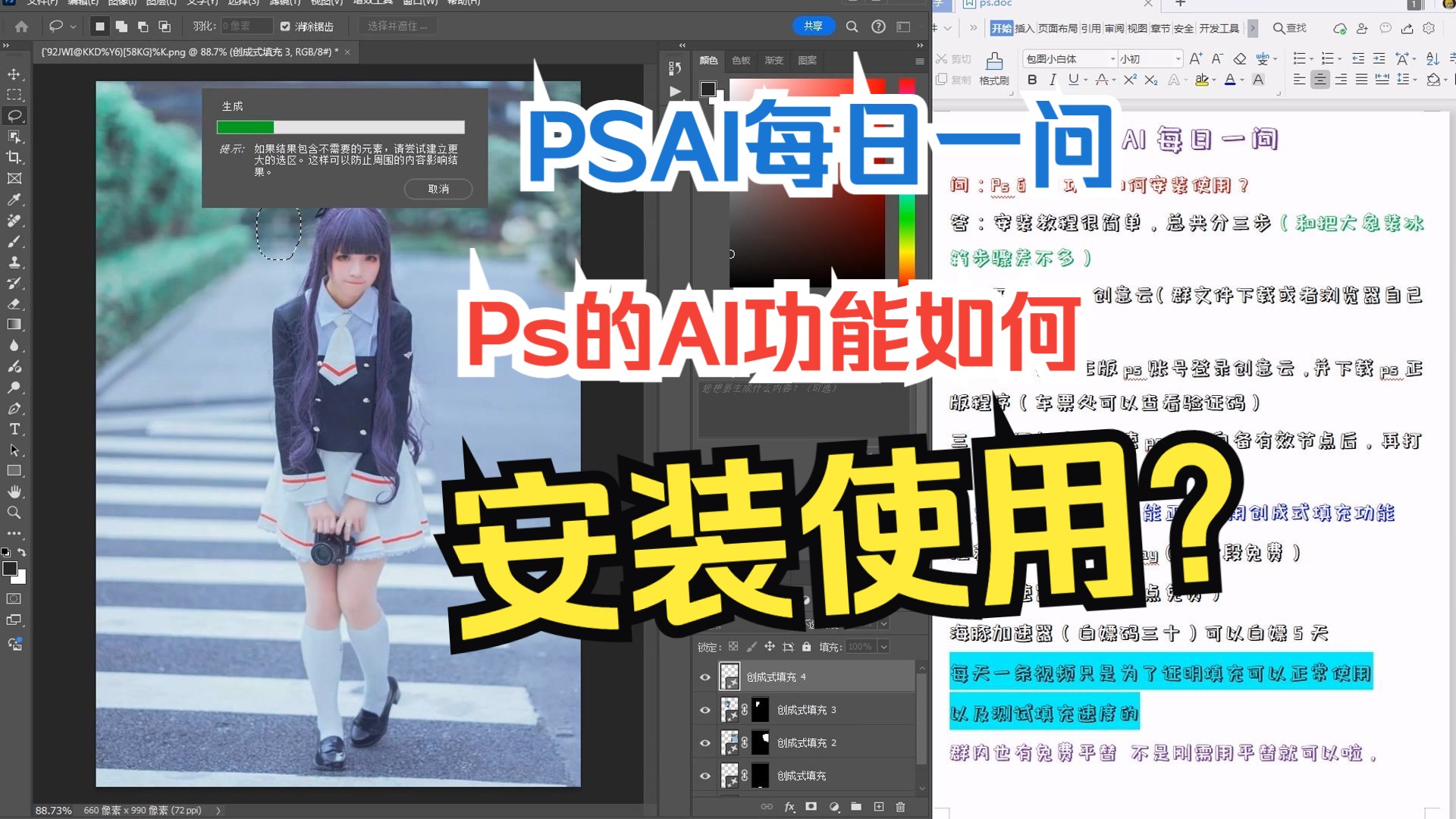
Task: Click the Create new layer icon
Action: [x=879, y=807]
